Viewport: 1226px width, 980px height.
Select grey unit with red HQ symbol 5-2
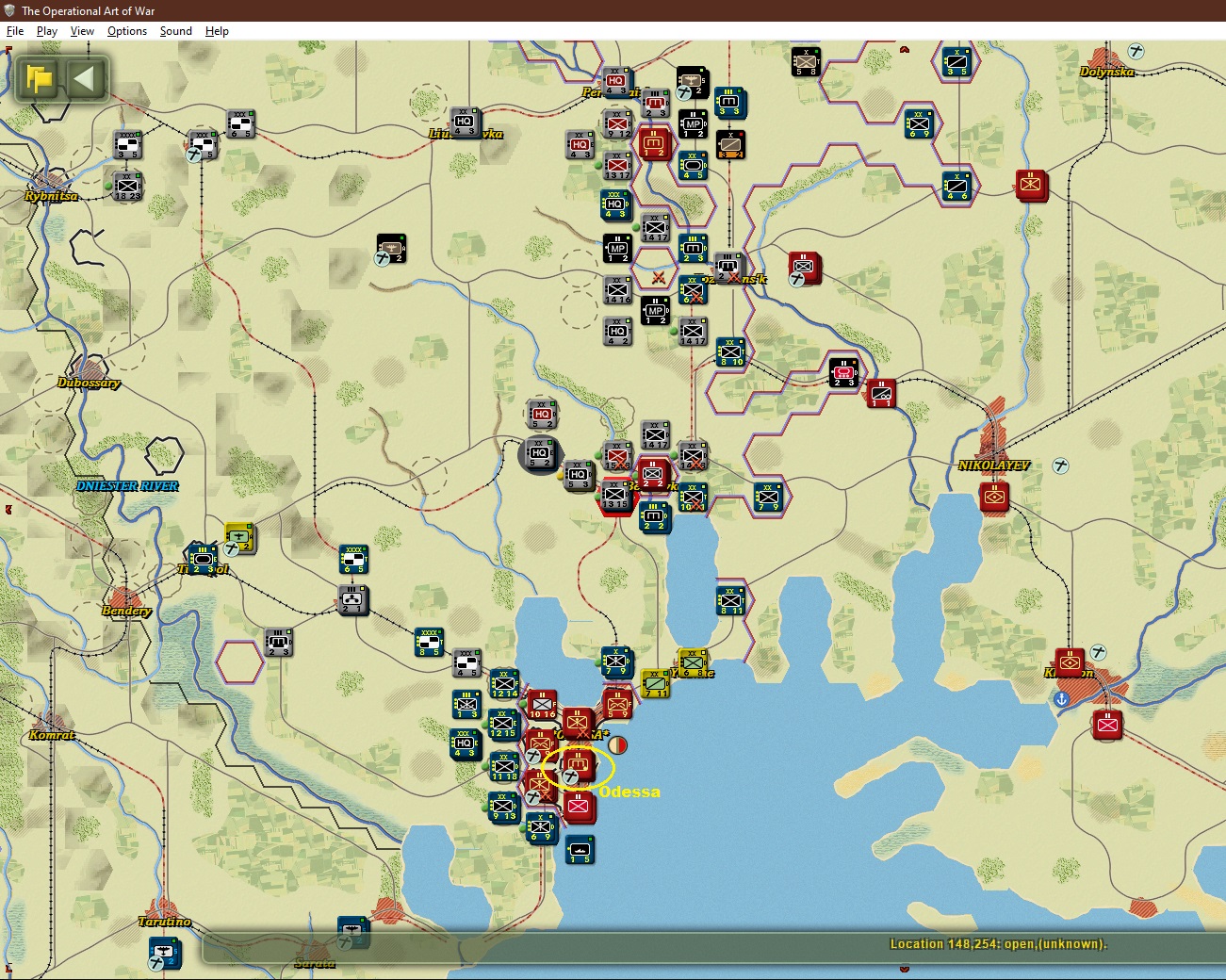coord(542,415)
